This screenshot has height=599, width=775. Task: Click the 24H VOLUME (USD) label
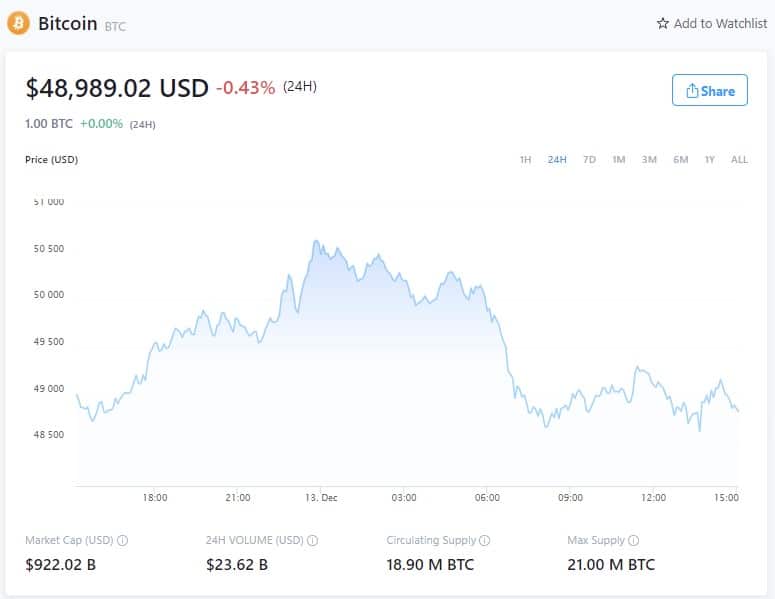coord(255,540)
